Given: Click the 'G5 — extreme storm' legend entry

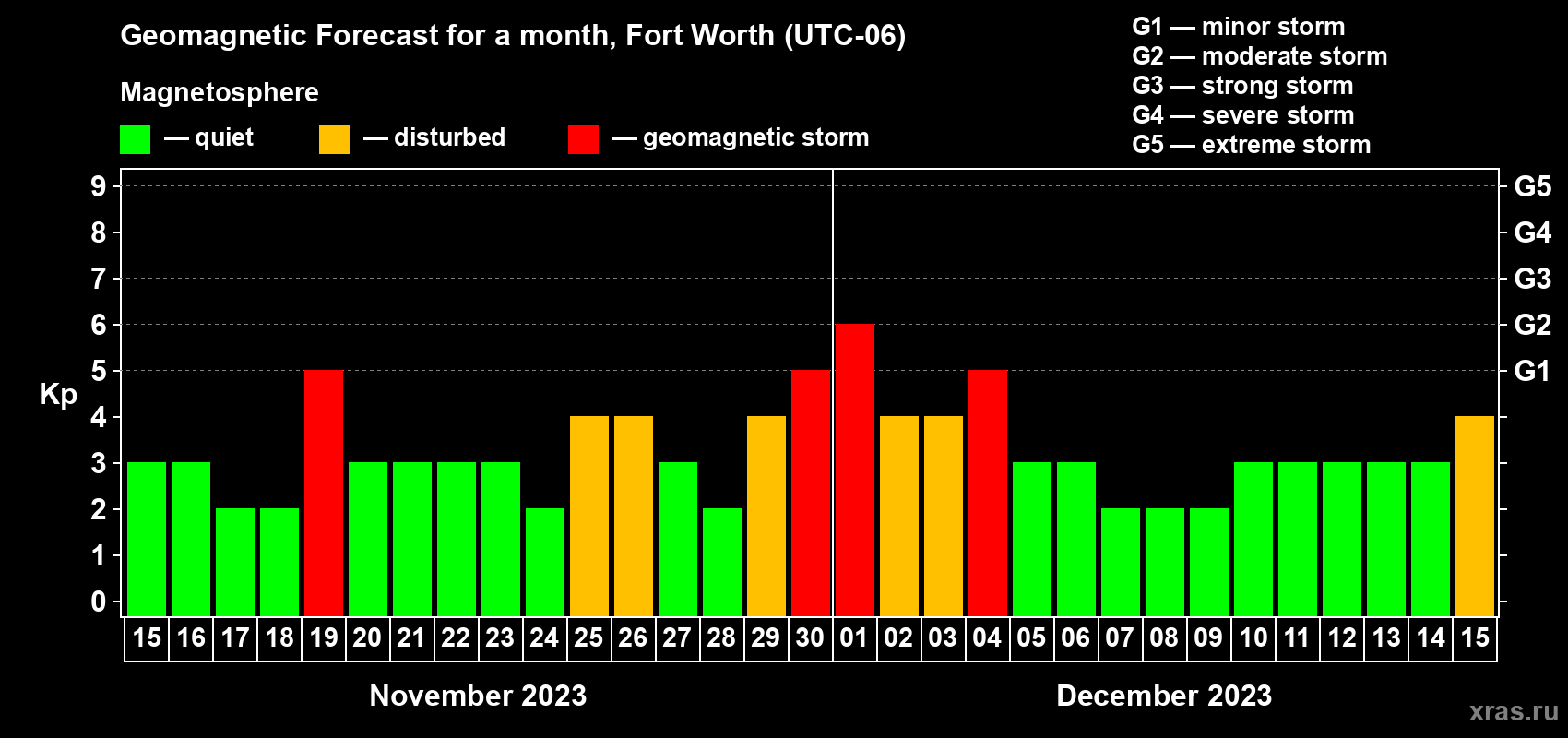Looking at the screenshot, I should coord(1252,145).
